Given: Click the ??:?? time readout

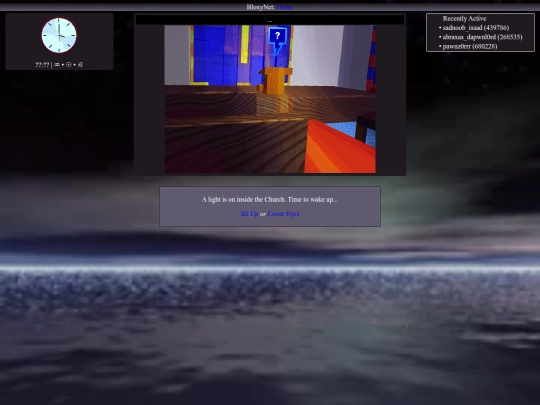Looking at the screenshot, I should (42, 64).
